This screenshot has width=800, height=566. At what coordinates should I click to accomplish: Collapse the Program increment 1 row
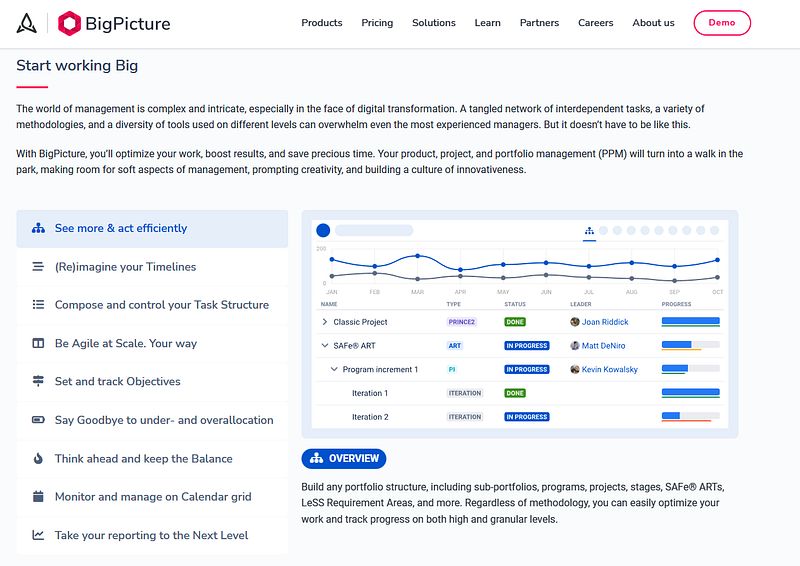pyautogui.click(x=334, y=369)
